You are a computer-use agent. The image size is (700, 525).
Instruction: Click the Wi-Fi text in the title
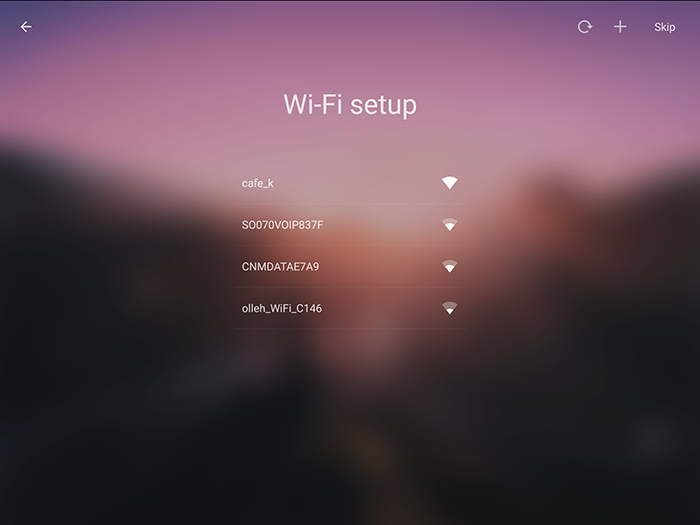pyautogui.click(x=312, y=104)
